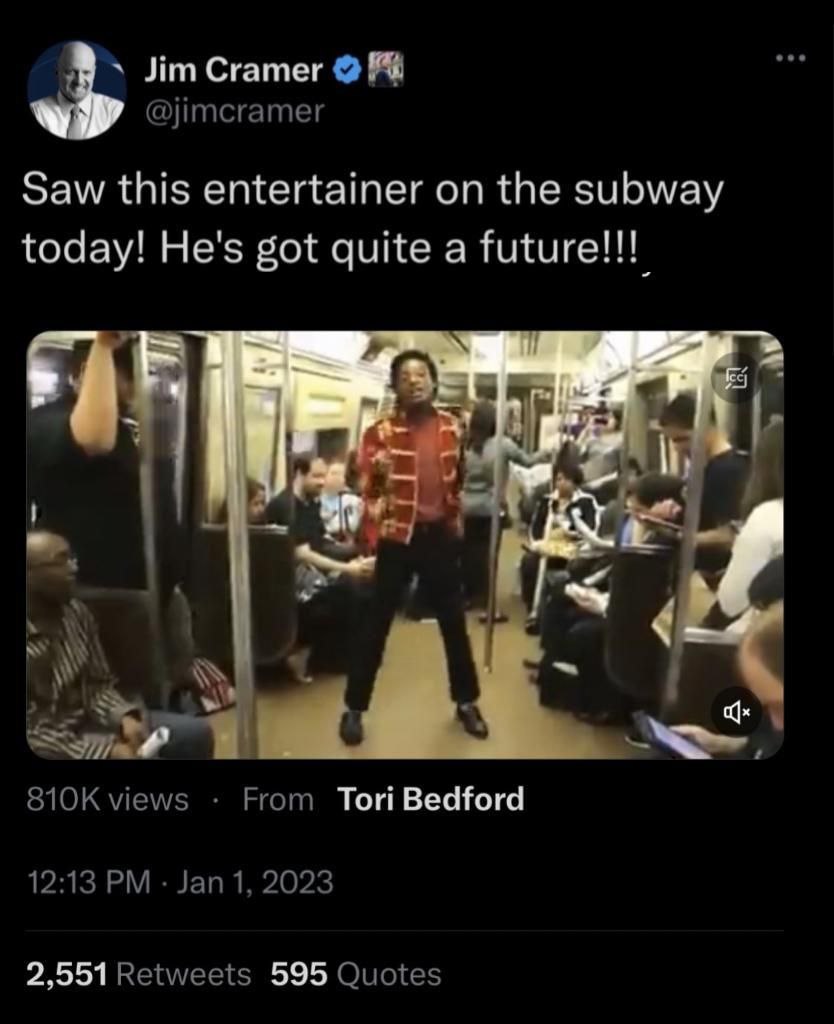Click the dancer in red jacket
This screenshot has width=834, height=1024.
pyautogui.click(x=415, y=545)
